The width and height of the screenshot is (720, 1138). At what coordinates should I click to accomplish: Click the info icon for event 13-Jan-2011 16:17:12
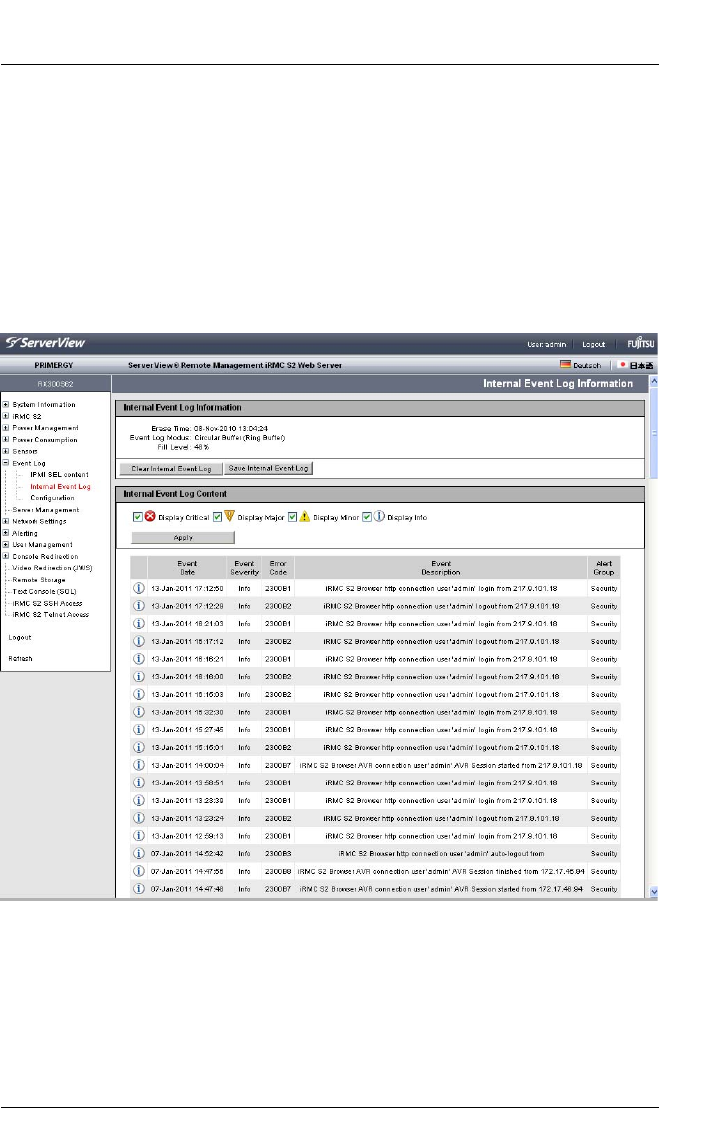coord(139,641)
